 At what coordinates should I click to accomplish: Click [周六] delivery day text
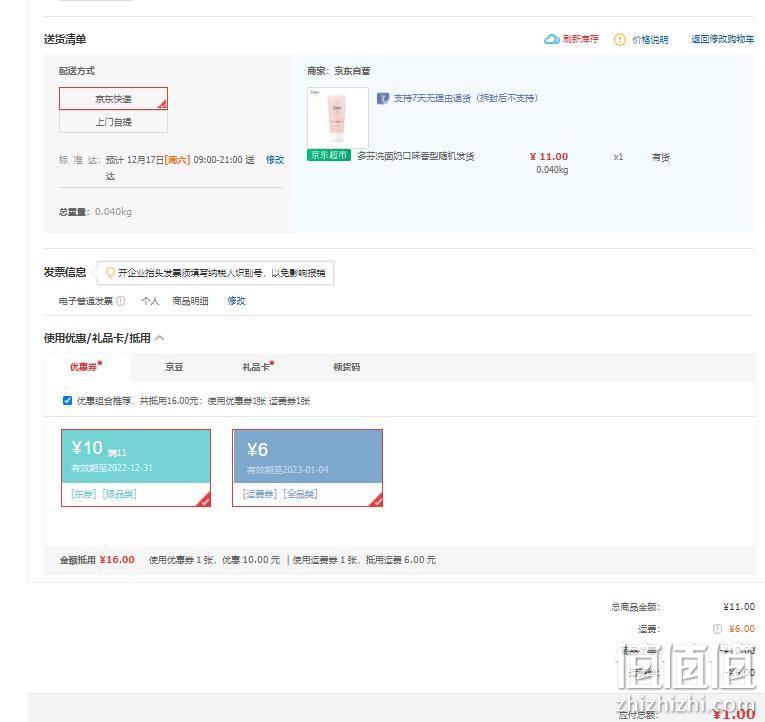pyautogui.click(x=177, y=160)
